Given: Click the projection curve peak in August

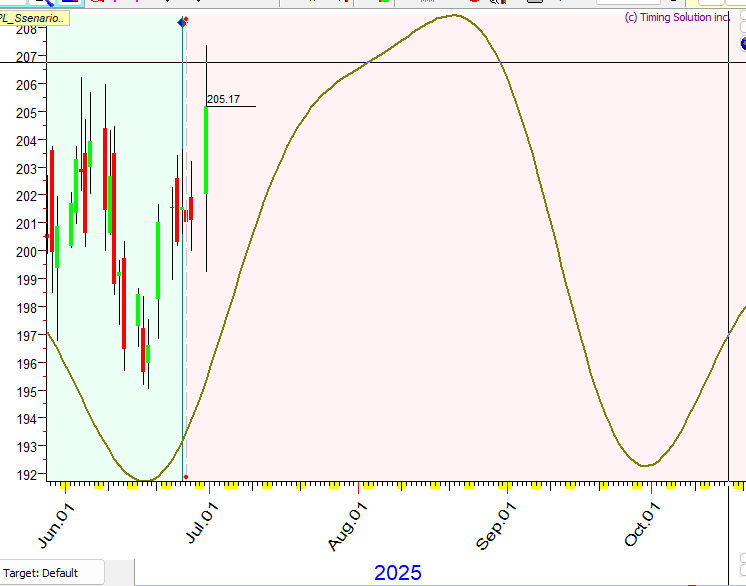Looking at the screenshot, I should [454, 15].
